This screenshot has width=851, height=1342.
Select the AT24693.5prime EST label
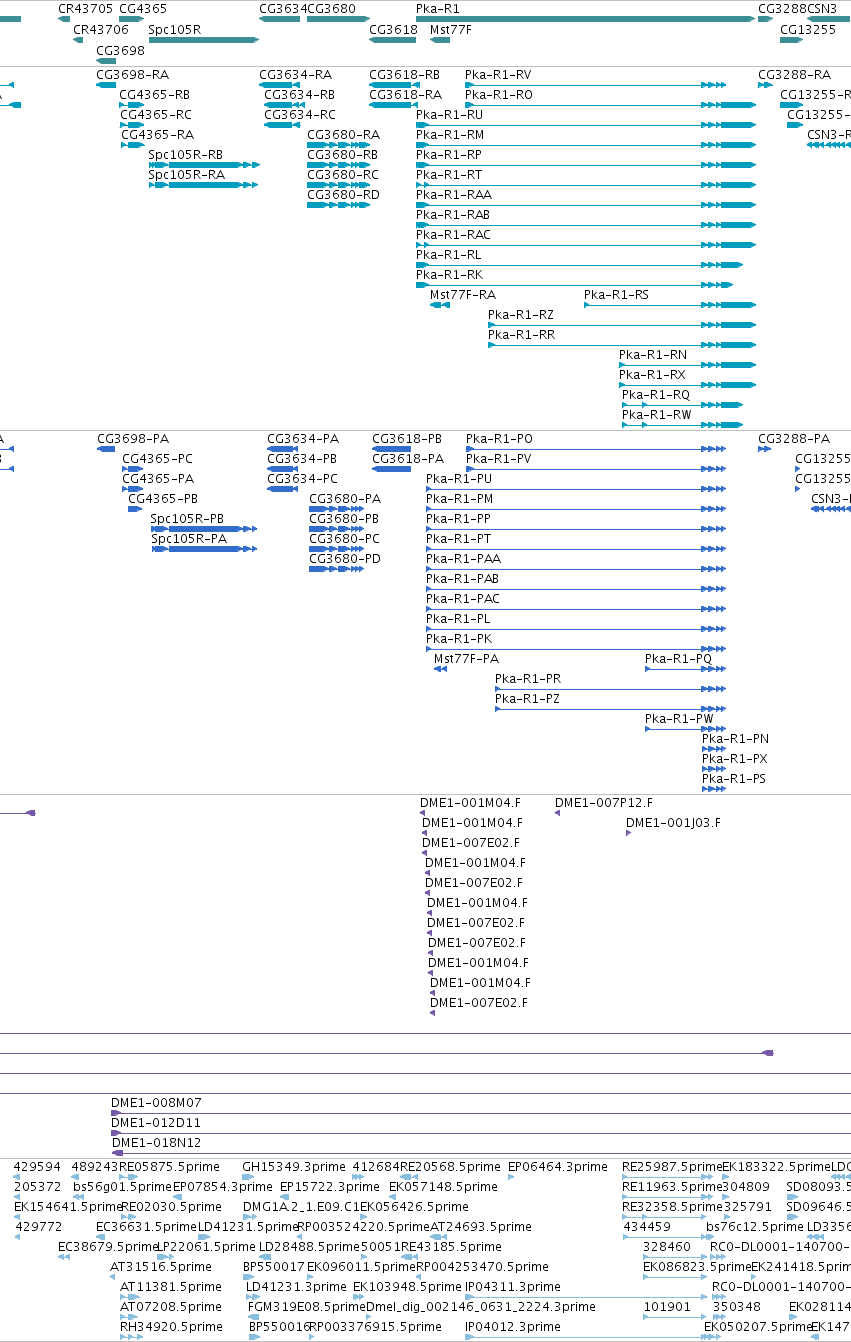[481, 1226]
